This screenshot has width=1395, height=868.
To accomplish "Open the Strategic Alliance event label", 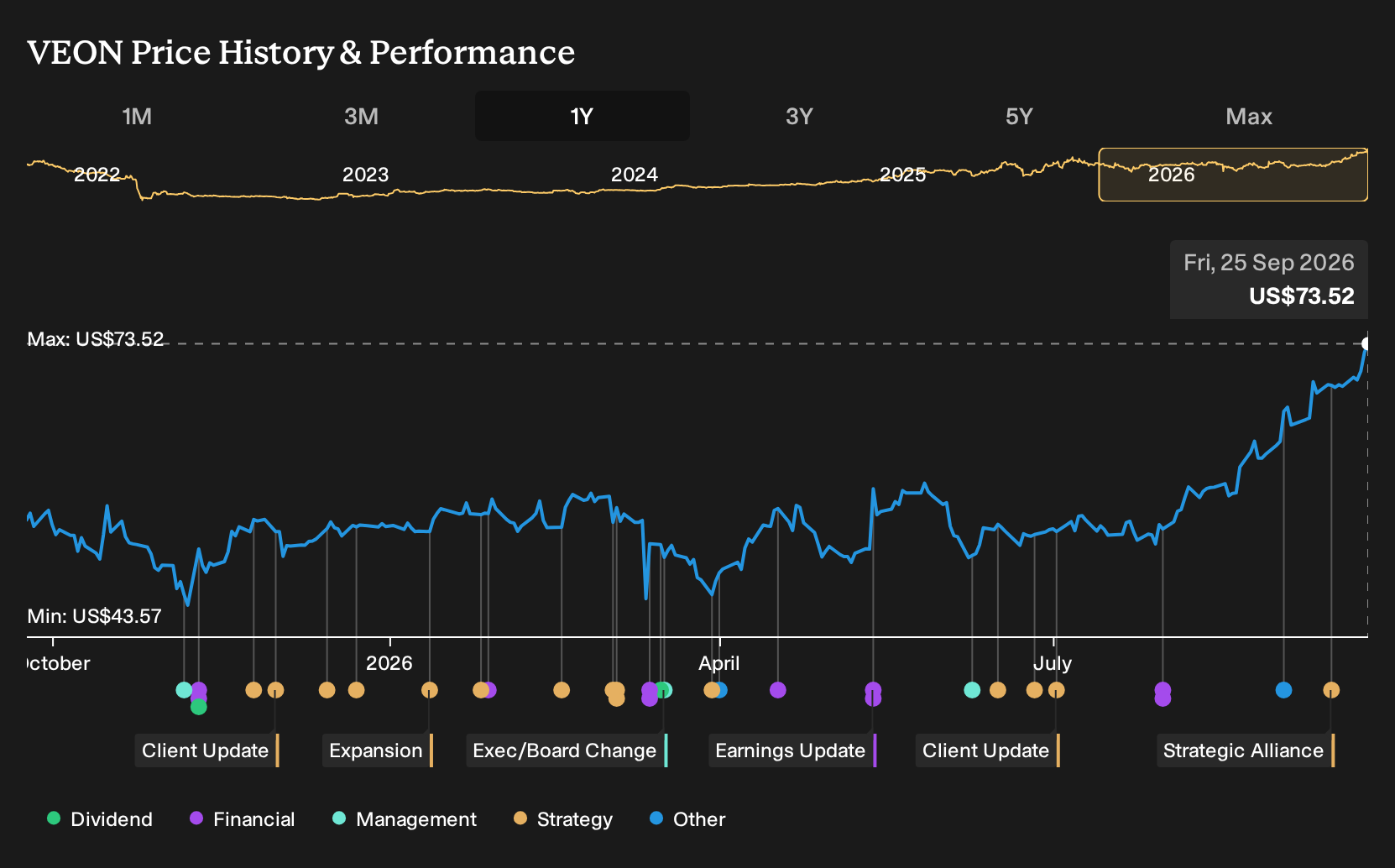I will (x=1245, y=750).
